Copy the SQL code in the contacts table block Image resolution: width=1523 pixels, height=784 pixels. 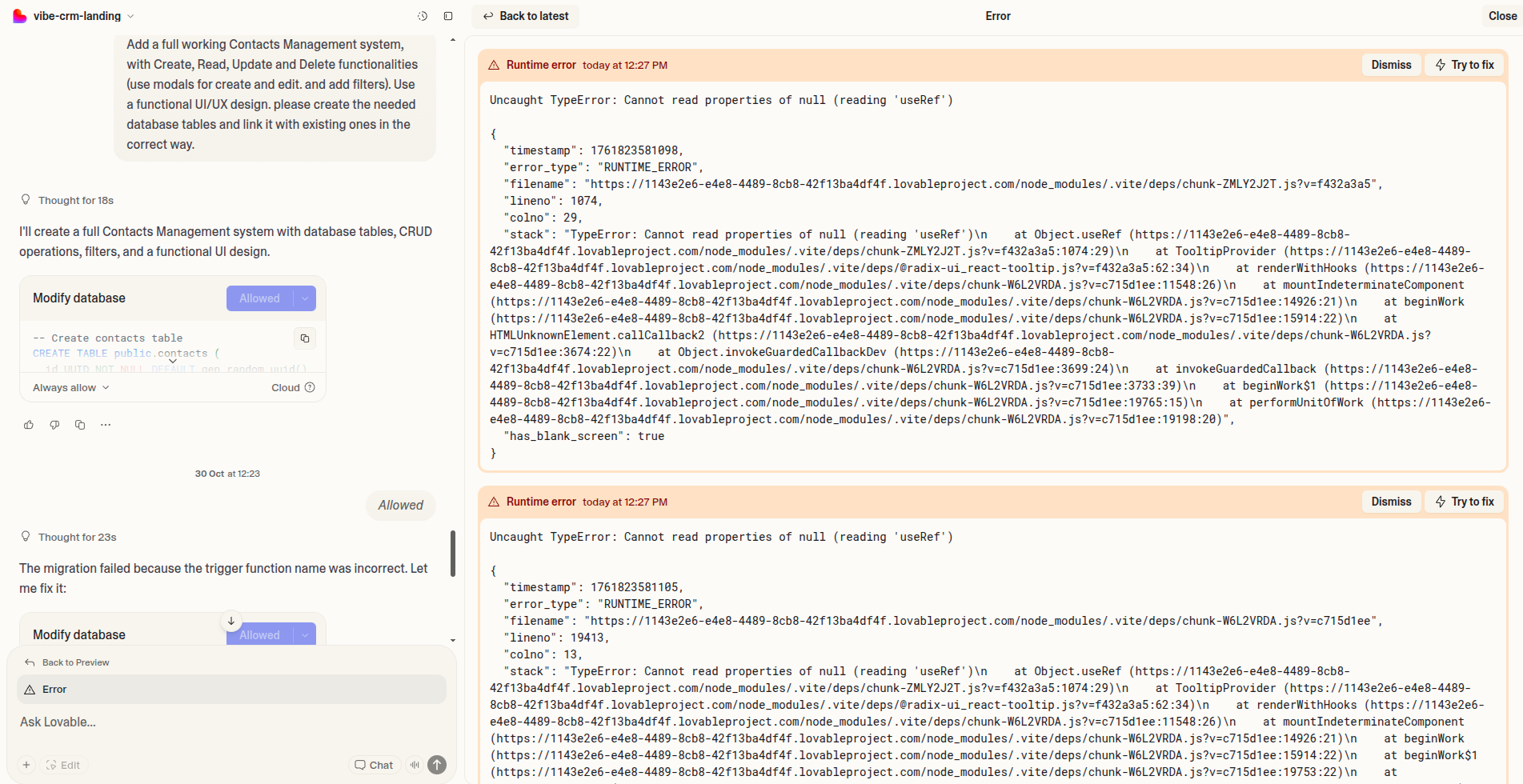coord(305,338)
